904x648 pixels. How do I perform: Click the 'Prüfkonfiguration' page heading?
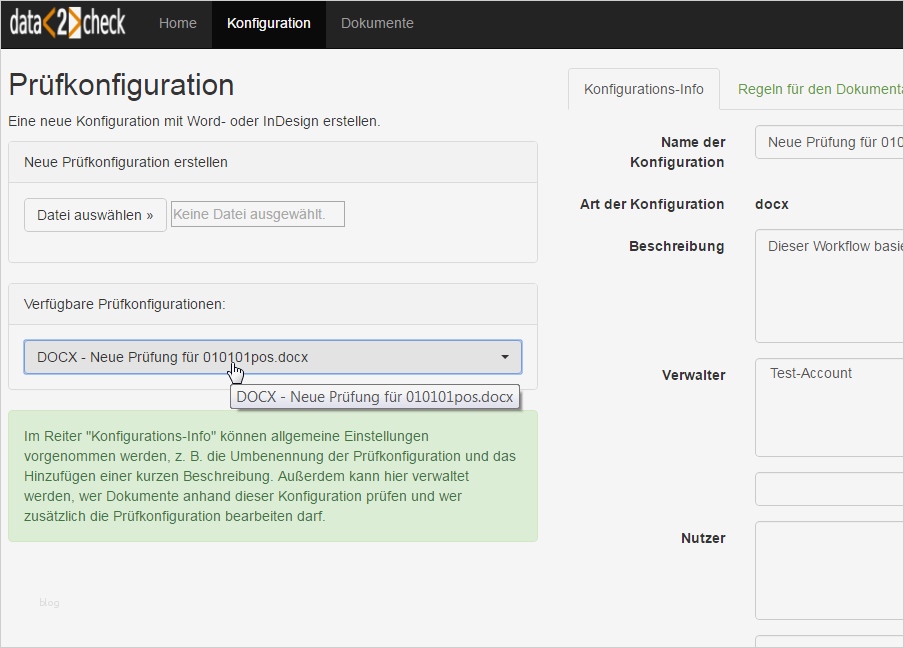[121, 85]
